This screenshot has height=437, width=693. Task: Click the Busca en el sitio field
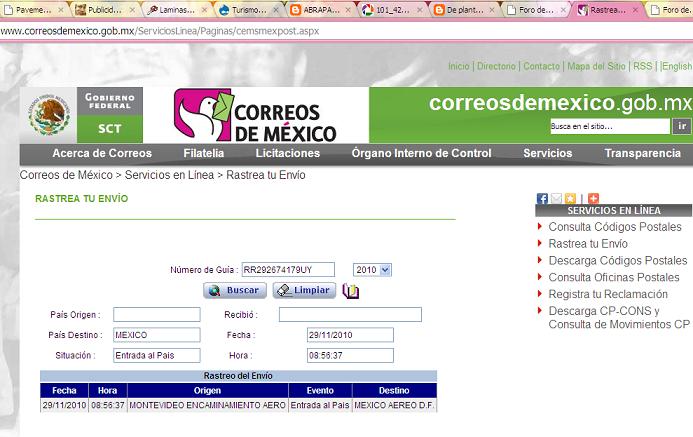click(x=610, y=126)
